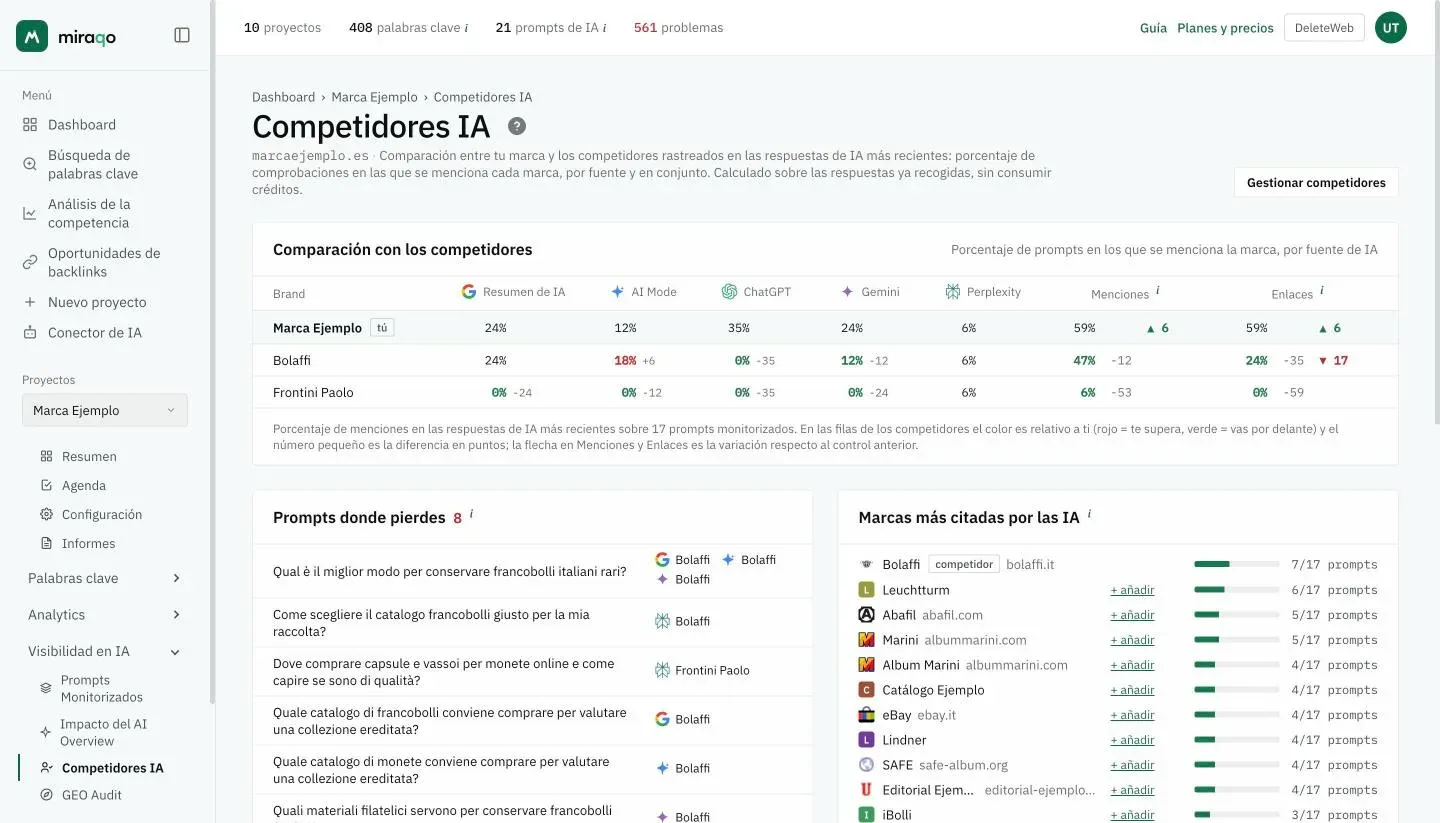Viewport: 1440px width, 823px height.
Task: Expand the Palabras clave section
Action: tap(104, 578)
